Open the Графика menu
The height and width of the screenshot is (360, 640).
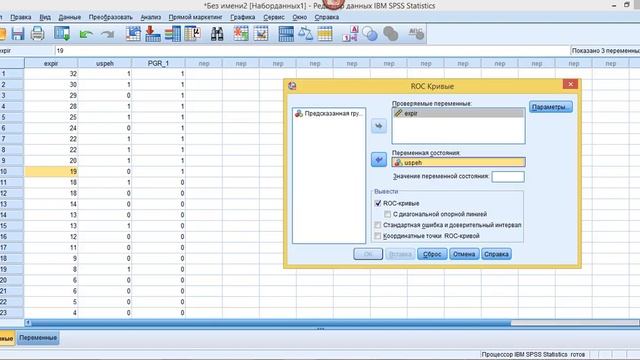pyautogui.click(x=242, y=17)
